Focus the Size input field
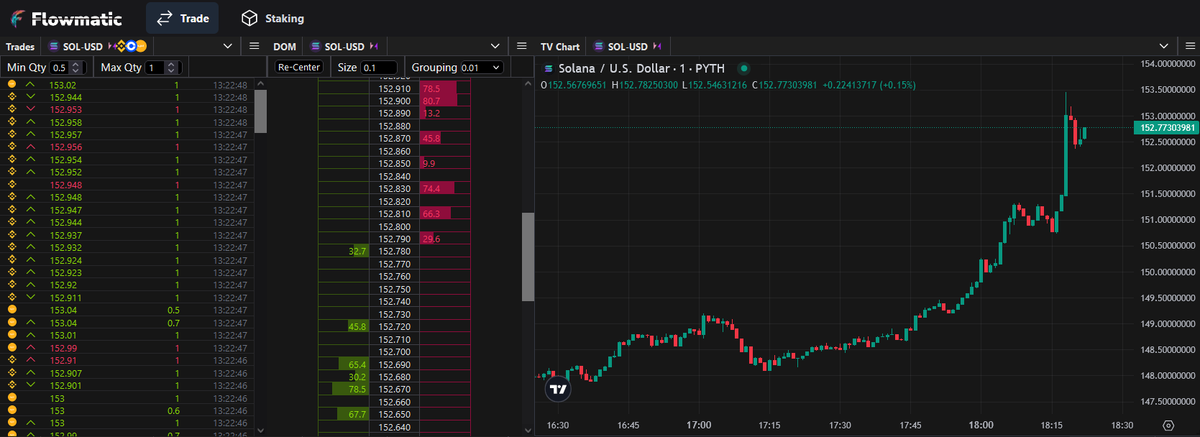The image size is (1200, 437). click(x=378, y=67)
